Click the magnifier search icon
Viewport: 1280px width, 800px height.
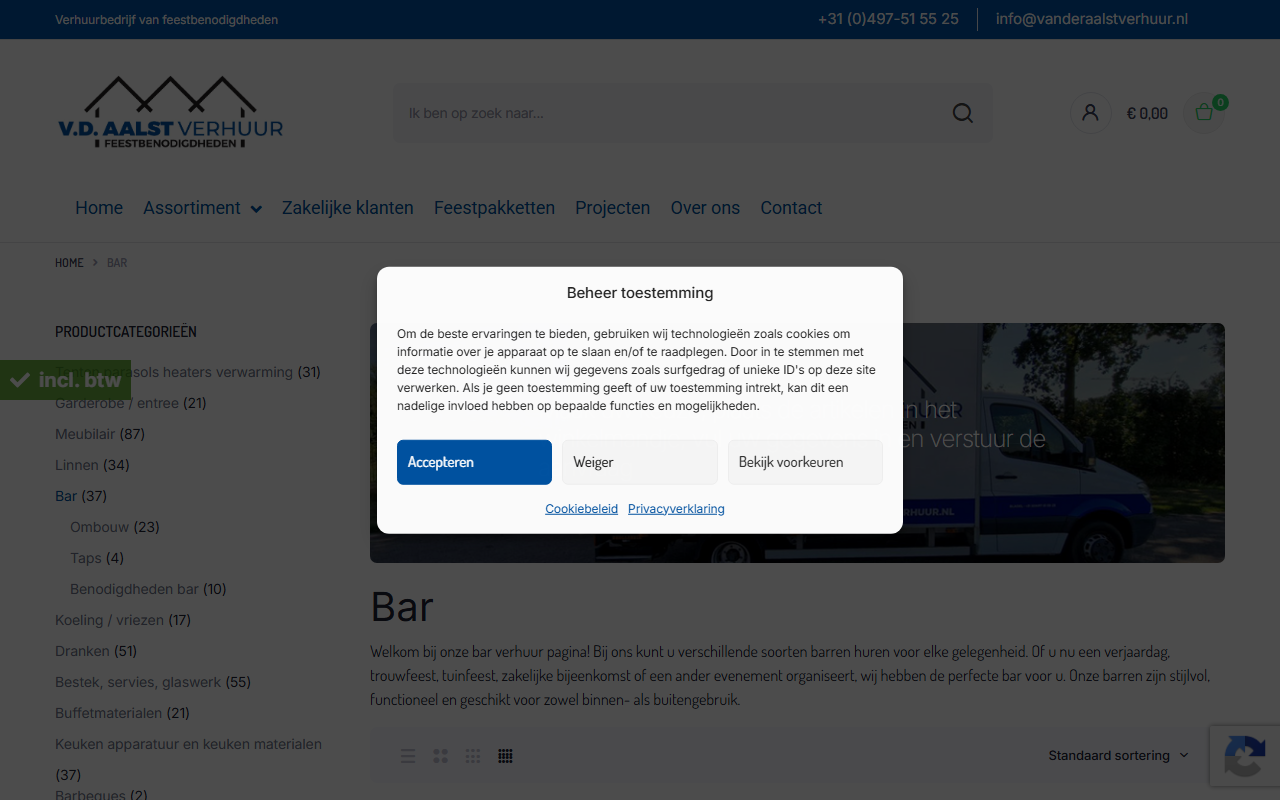[x=963, y=113]
